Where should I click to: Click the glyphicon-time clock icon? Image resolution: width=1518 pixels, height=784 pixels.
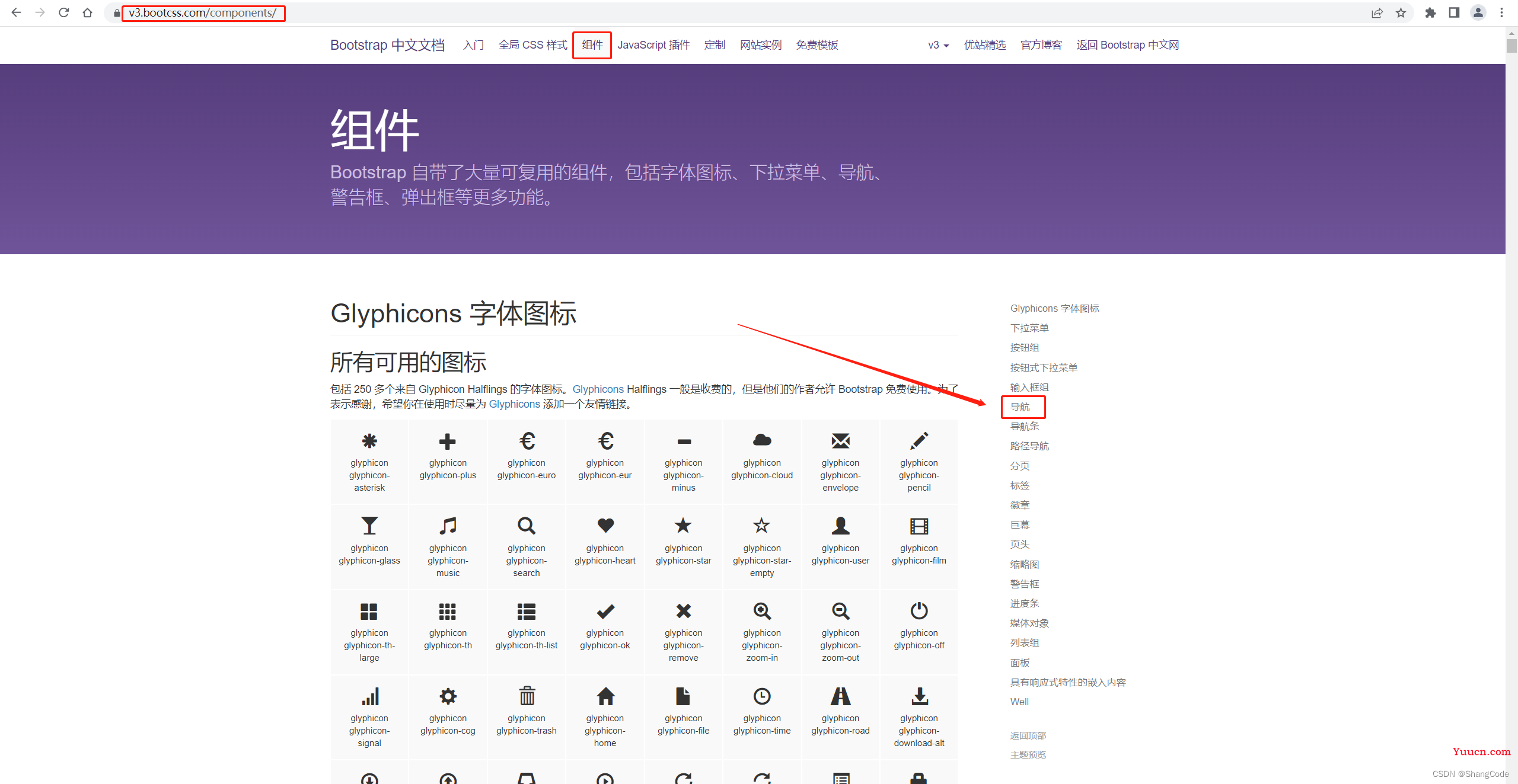tap(762, 696)
